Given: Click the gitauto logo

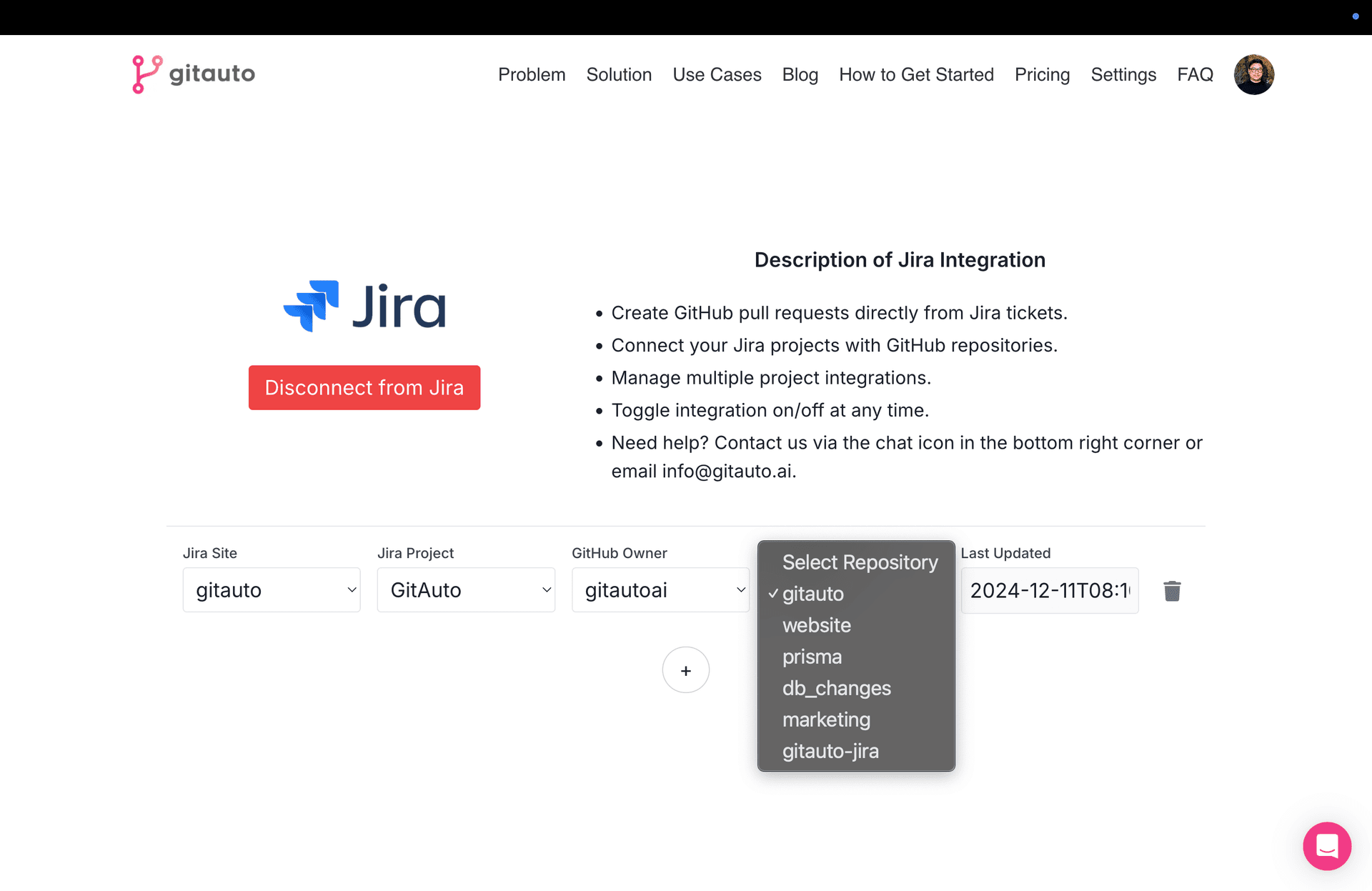Looking at the screenshot, I should 193,74.
